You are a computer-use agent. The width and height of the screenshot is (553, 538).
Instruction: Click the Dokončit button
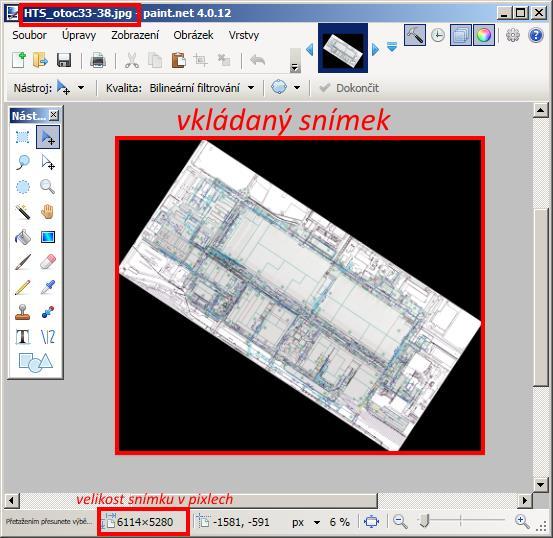tap(349, 88)
